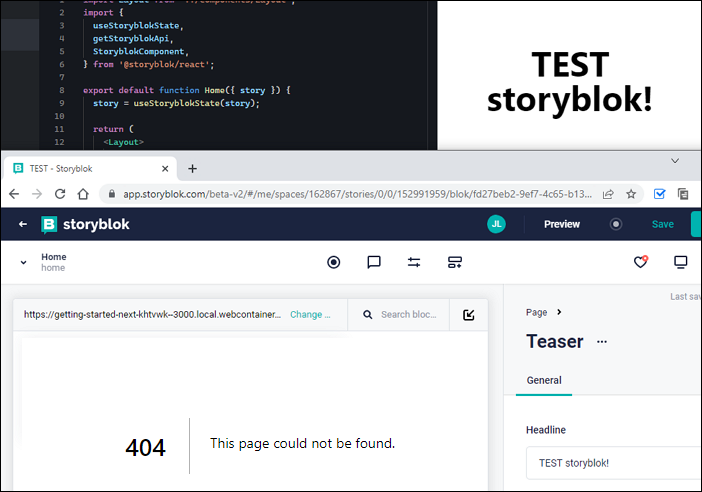702x492 pixels.
Task: Click the Headline field label
Action: pos(546,430)
